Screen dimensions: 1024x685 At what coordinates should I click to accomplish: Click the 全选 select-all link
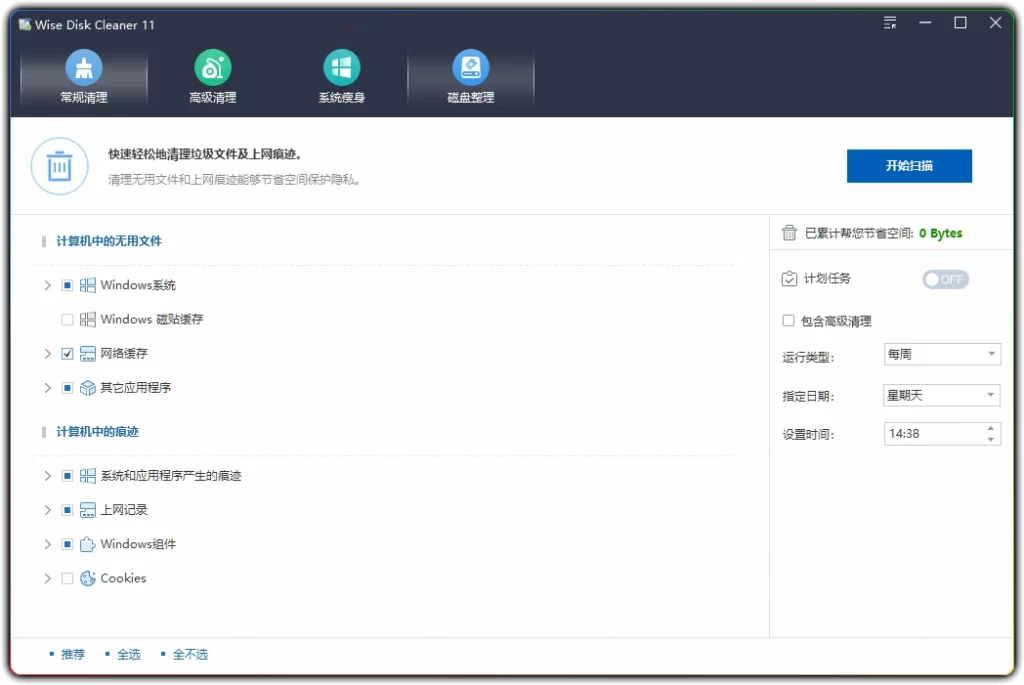128,654
